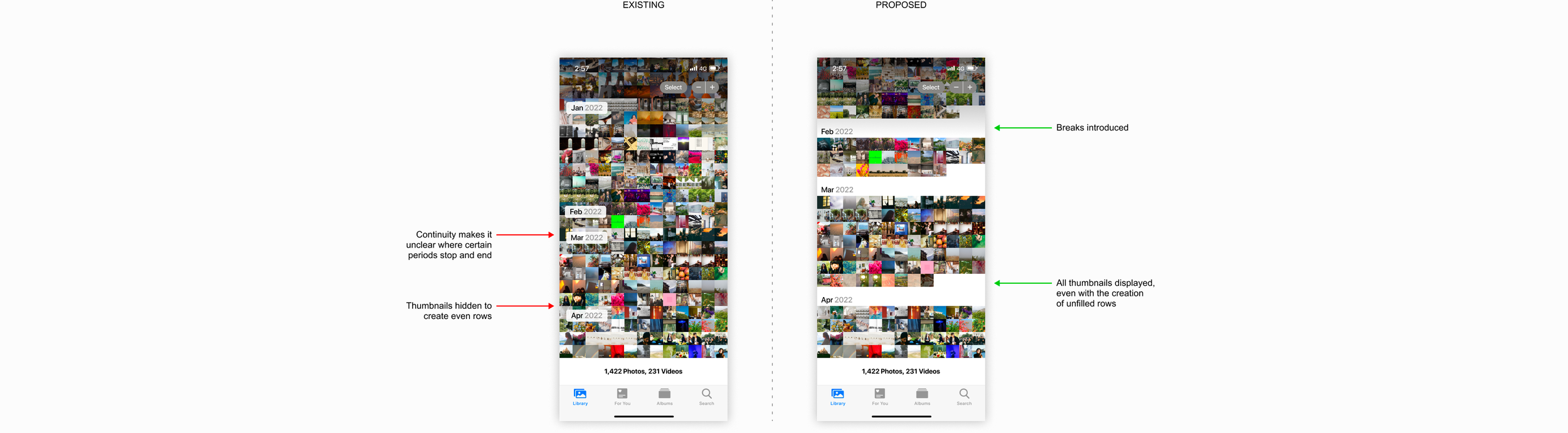Click 'All thumbnails displayed' annotation text
This screenshot has height=433, width=1568.
click(1105, 293)
